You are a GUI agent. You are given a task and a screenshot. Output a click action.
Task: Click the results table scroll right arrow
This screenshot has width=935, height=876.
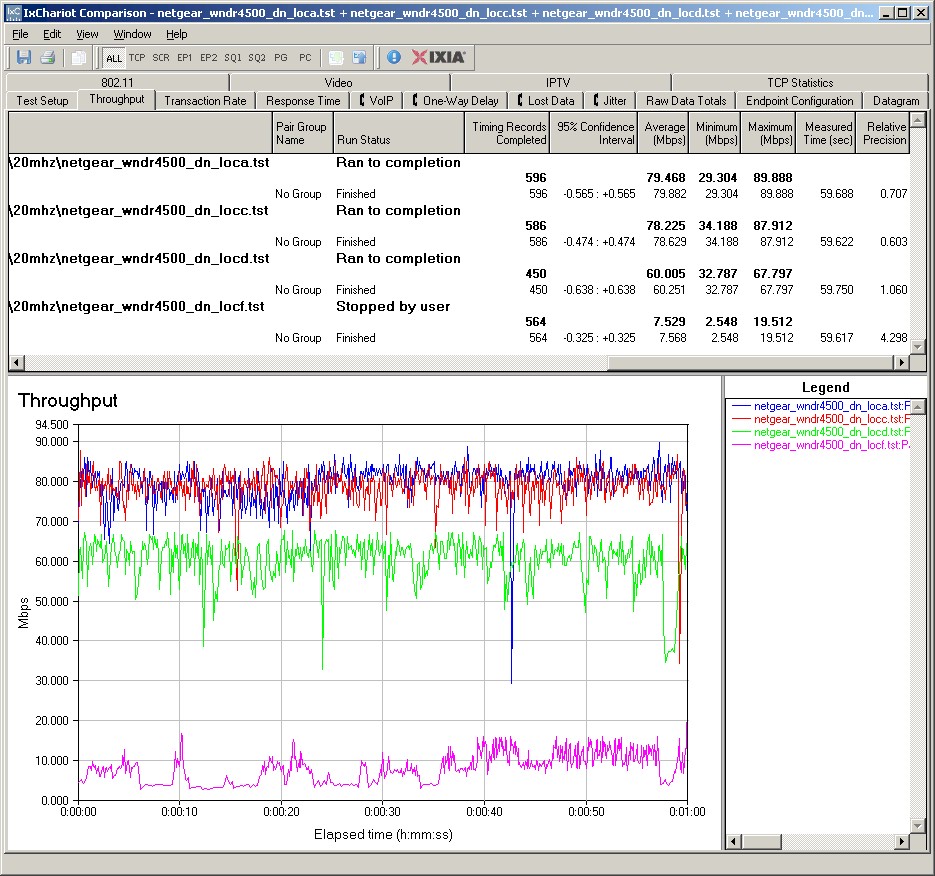(902, 362)
